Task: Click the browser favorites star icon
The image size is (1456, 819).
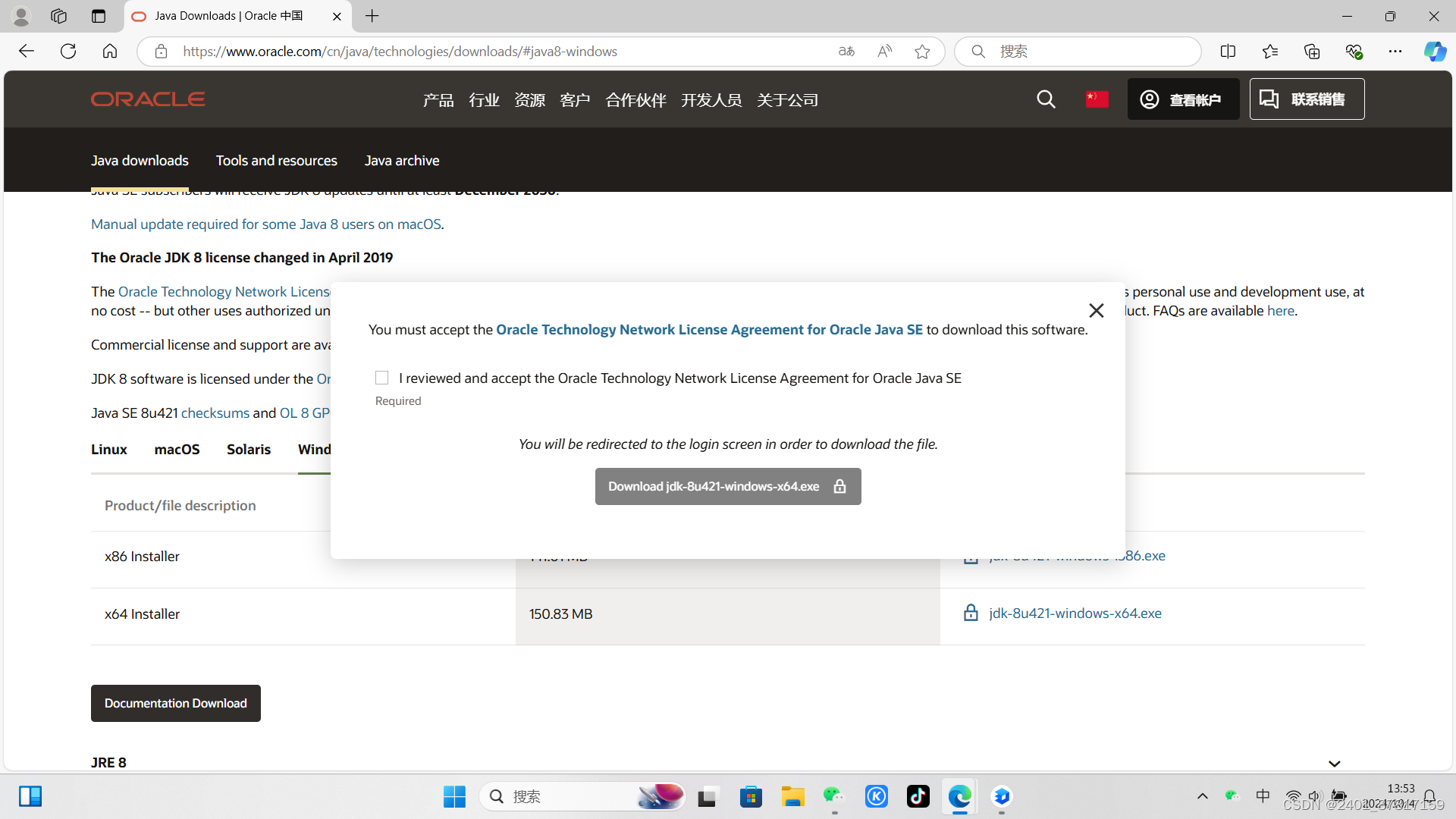Action: click(x=922, y=52)
